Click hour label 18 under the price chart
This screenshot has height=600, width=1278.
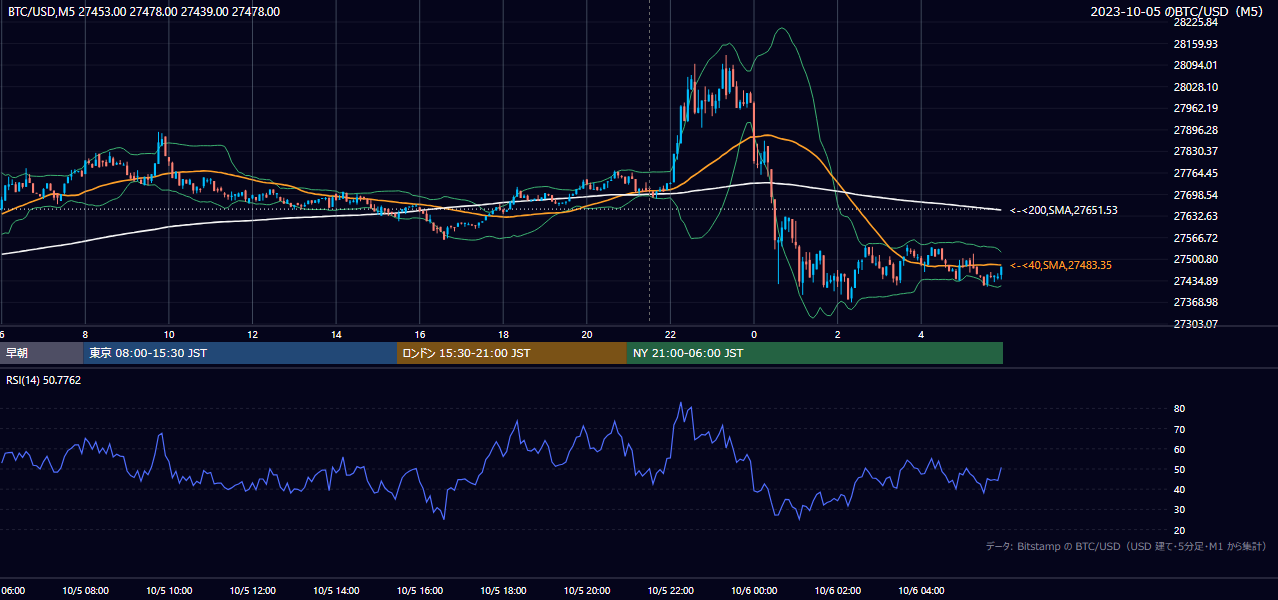[x=503, y=335]
